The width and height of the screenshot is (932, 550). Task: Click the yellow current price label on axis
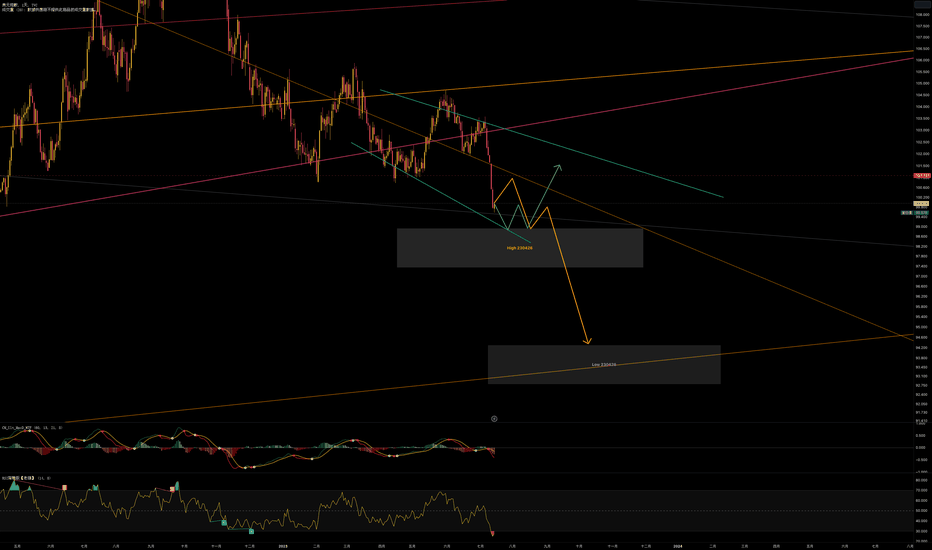[921, 203]
